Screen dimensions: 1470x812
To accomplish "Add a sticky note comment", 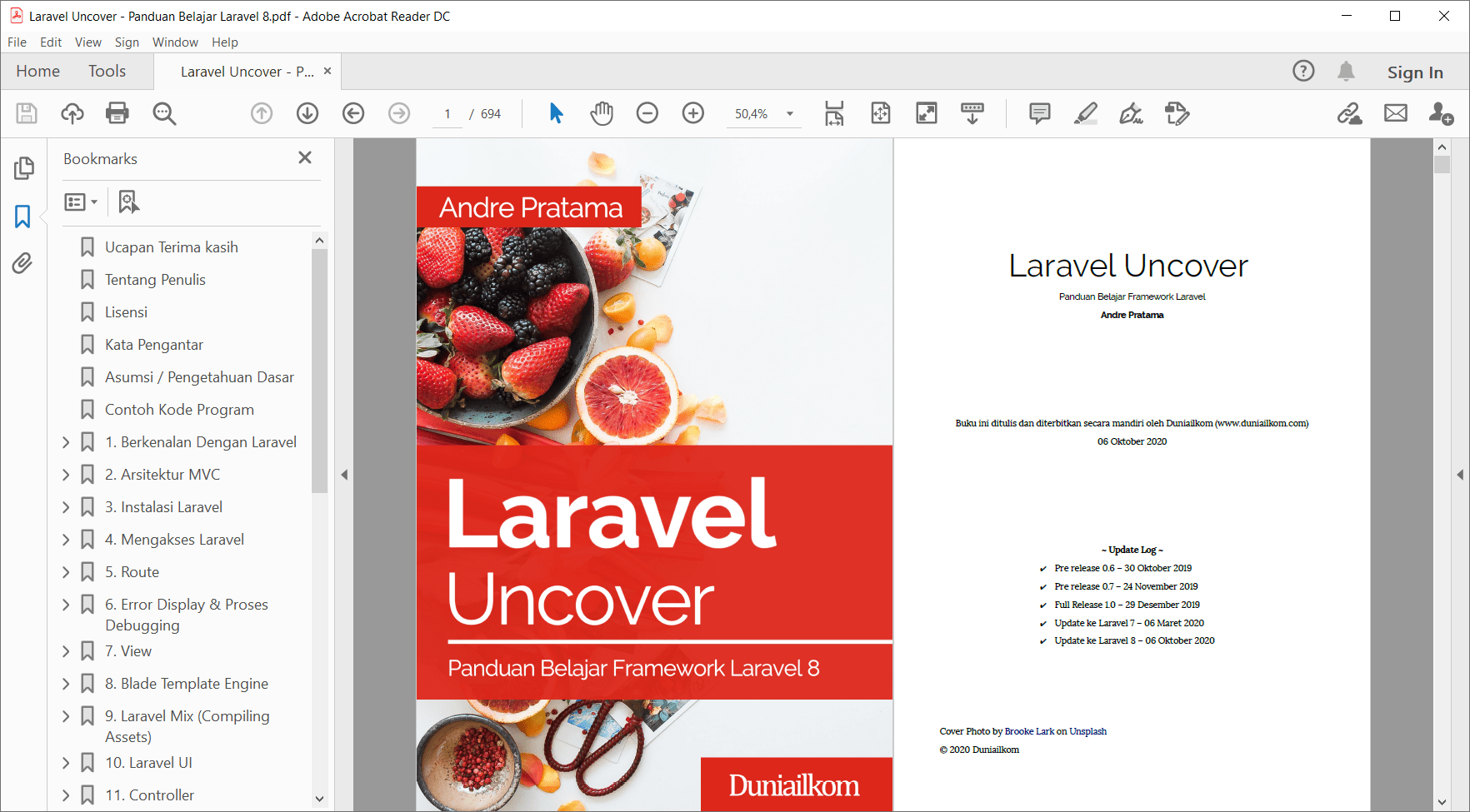I will click(x=1039, y=113).
